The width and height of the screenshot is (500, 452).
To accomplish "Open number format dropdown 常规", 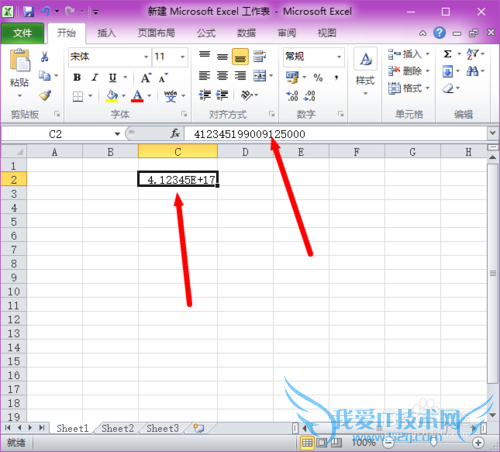I will click(339, 57).
